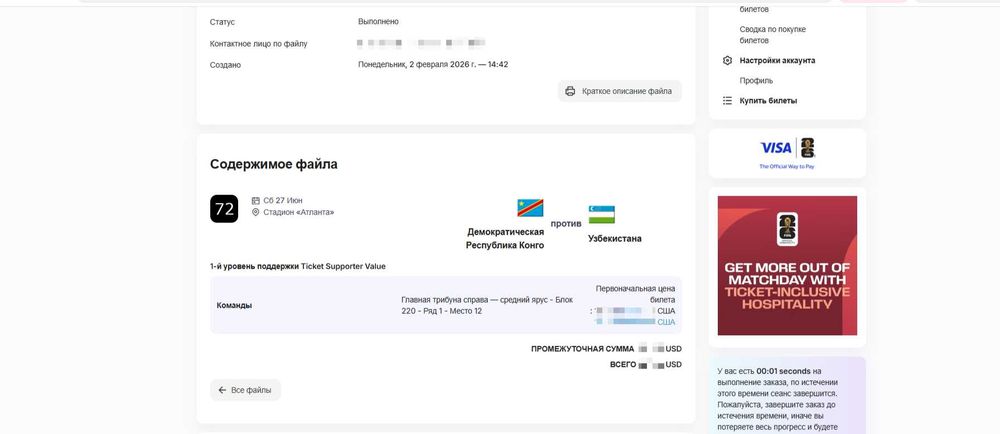Click creation date Понедельник, 2 февраля 2026
Image resolution: width=1000 pixels, height=434 pixels.
point(433,64)
